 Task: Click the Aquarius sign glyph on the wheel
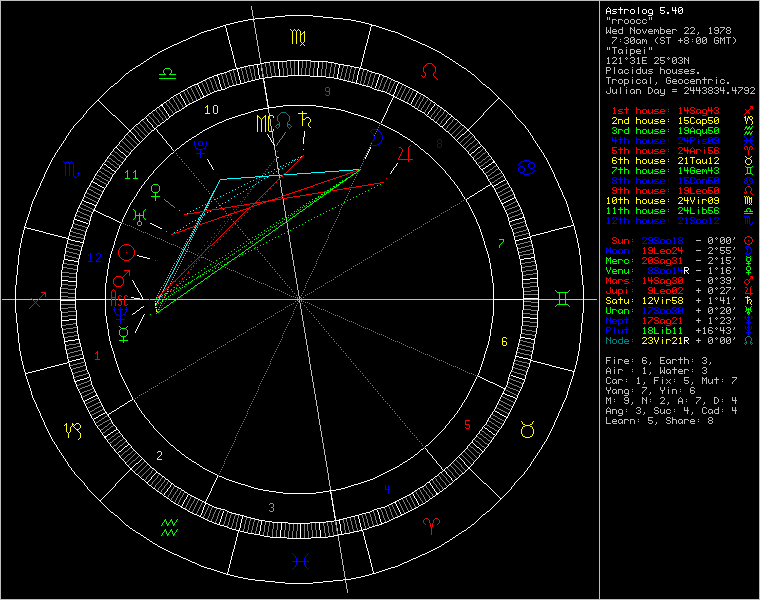(170, 527)
